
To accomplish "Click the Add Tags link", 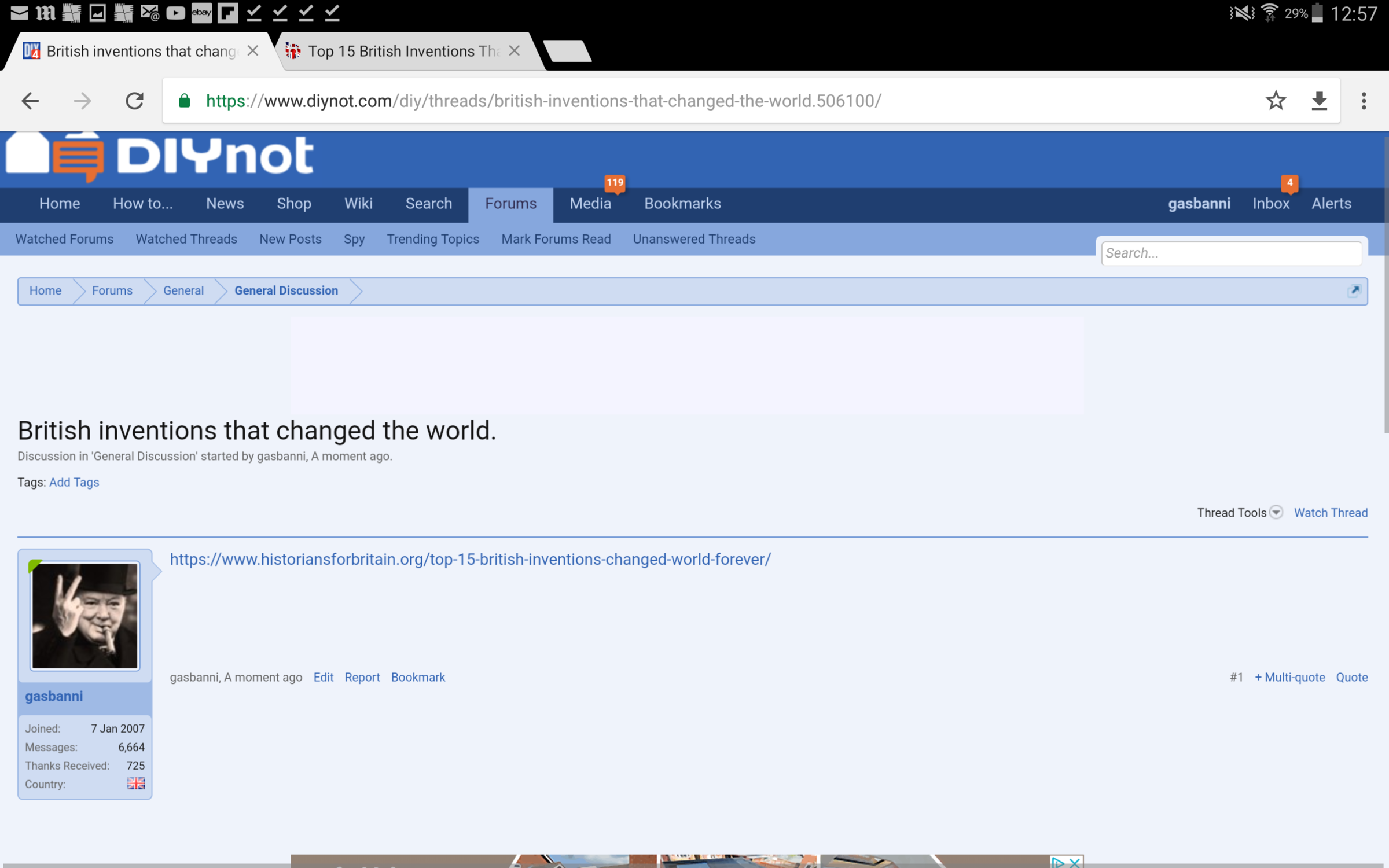I will (74, 482).
